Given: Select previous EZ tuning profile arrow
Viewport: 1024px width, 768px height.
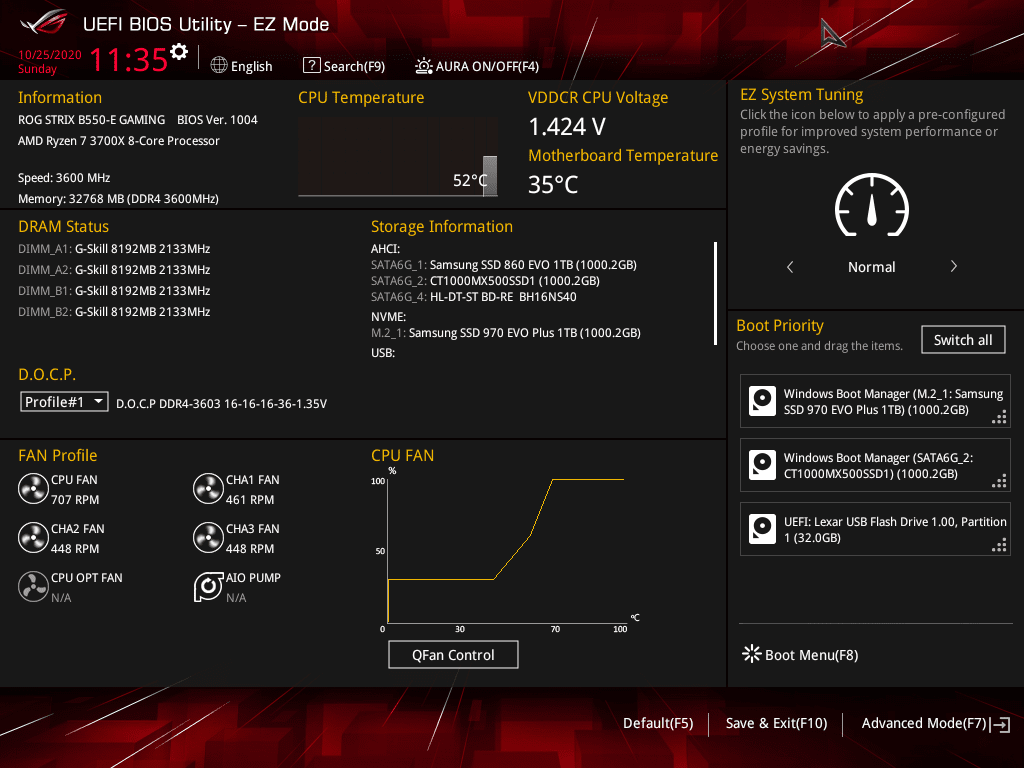Looking at the screenshot, I should tap(790, 266).
